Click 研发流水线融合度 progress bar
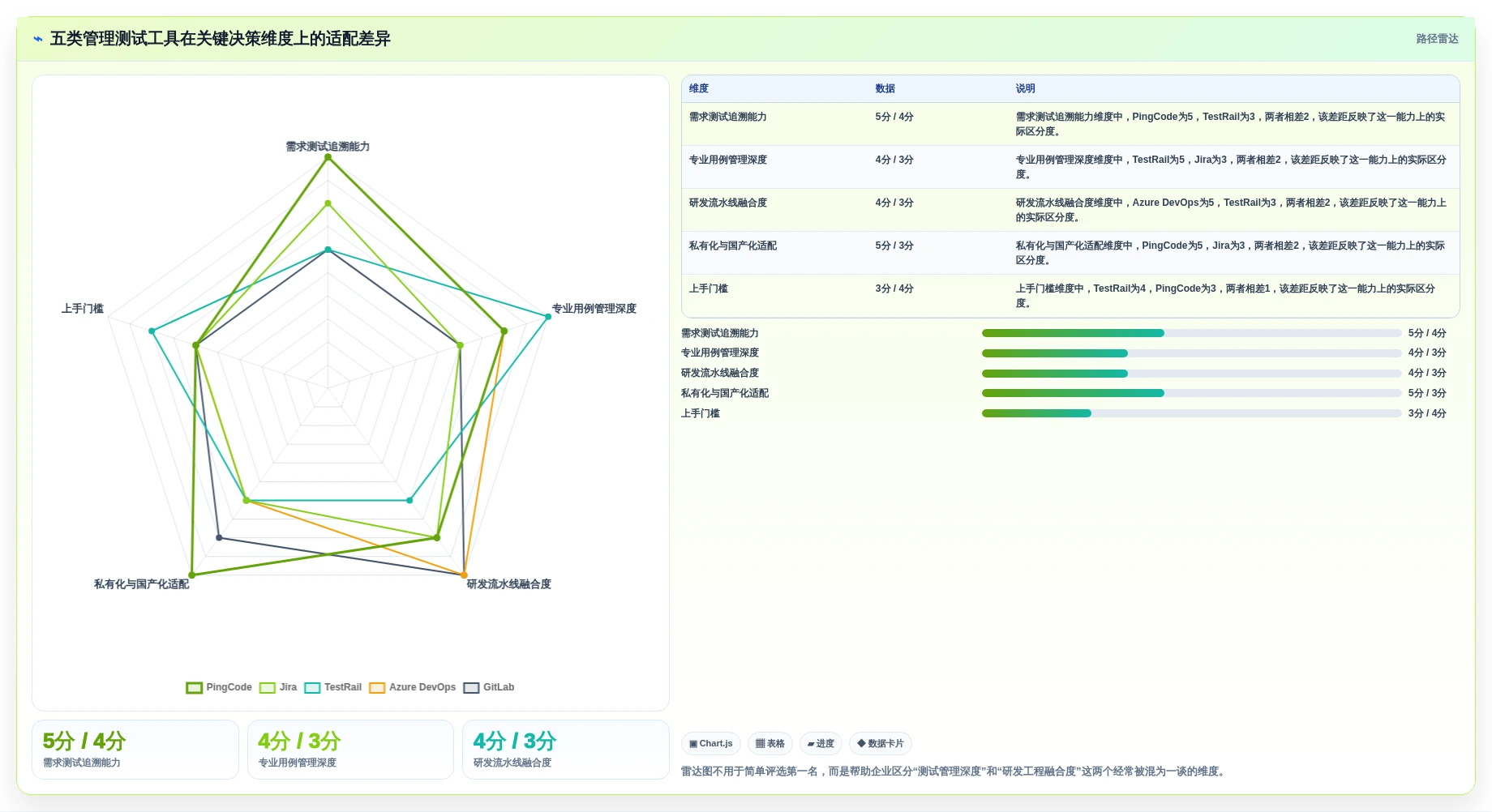This screenshot has width=1492, height=812. click(x=1191, y=374)
